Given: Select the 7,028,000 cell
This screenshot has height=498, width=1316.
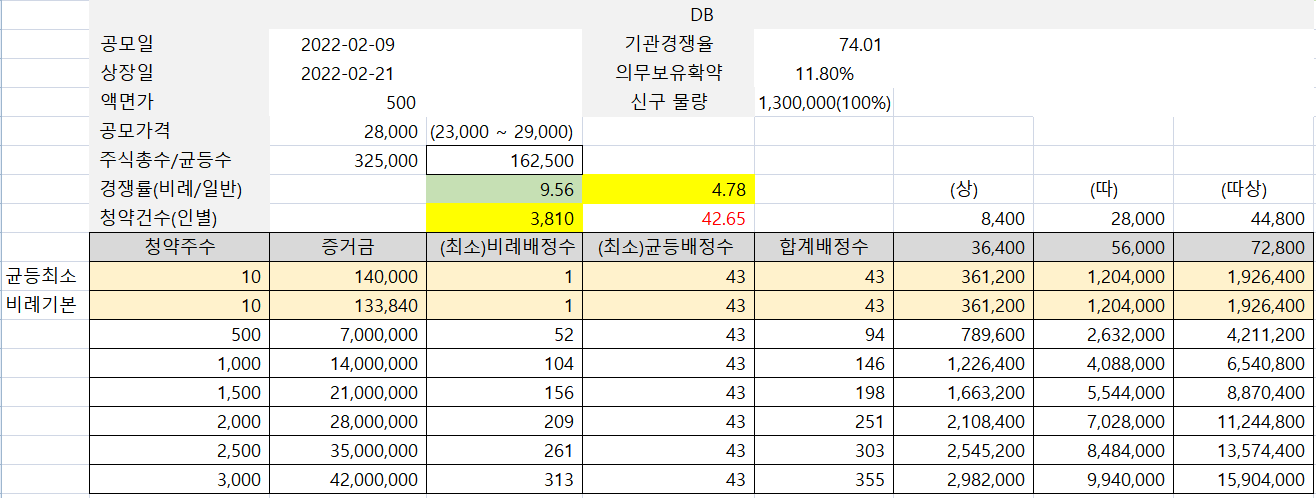Looking at the screenshot, I should pyautogui.click(x=1104, y=422).
